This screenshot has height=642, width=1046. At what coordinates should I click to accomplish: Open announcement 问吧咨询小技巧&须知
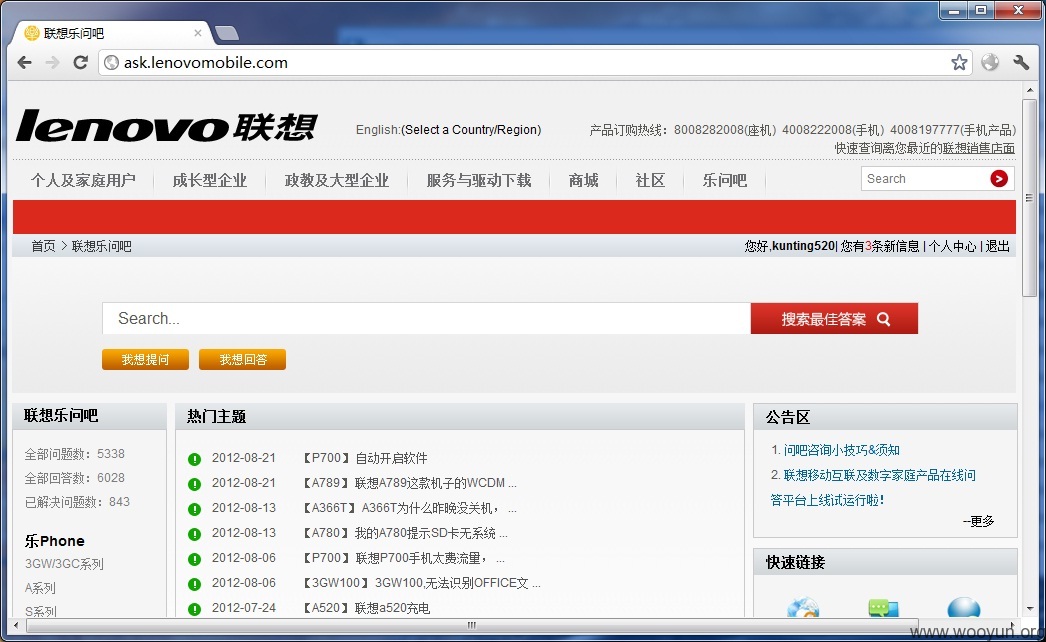[841, 450]
